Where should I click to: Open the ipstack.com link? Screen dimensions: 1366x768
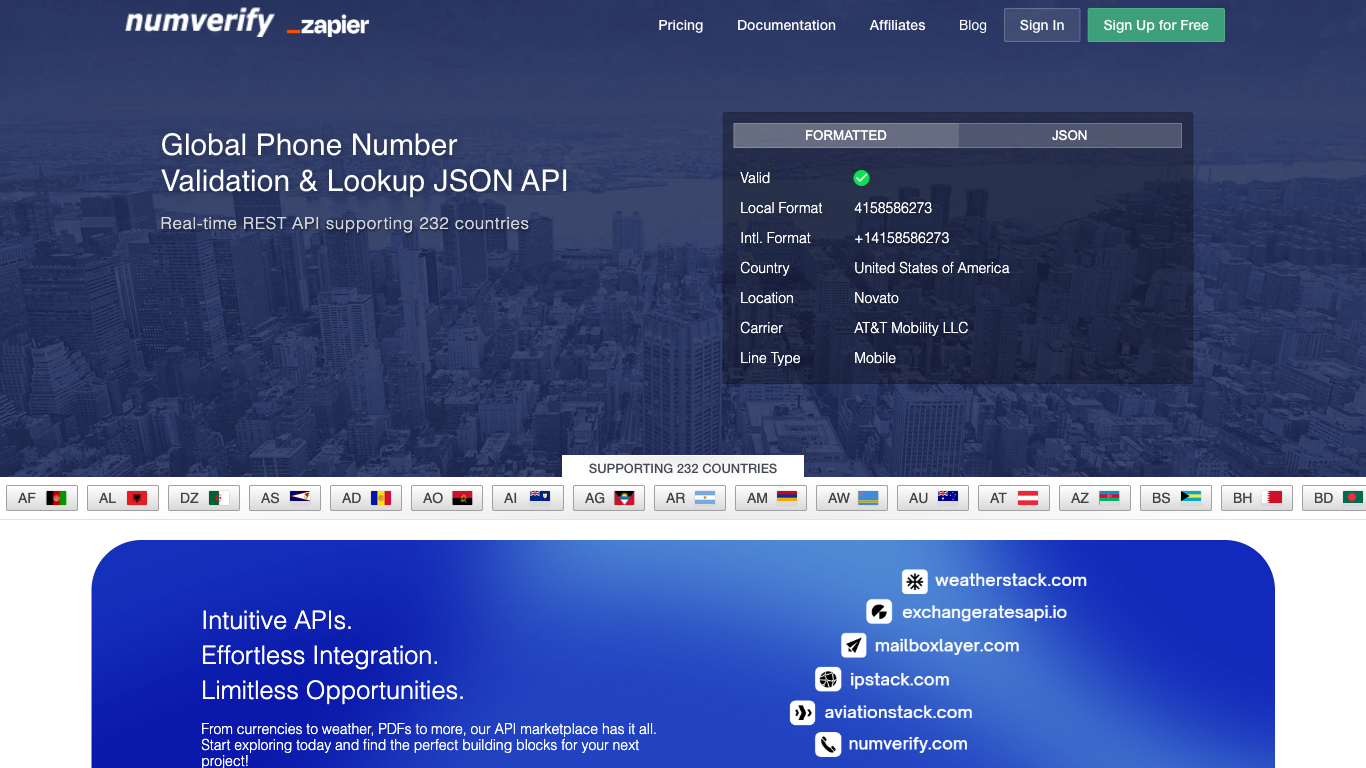pos(900,680)
